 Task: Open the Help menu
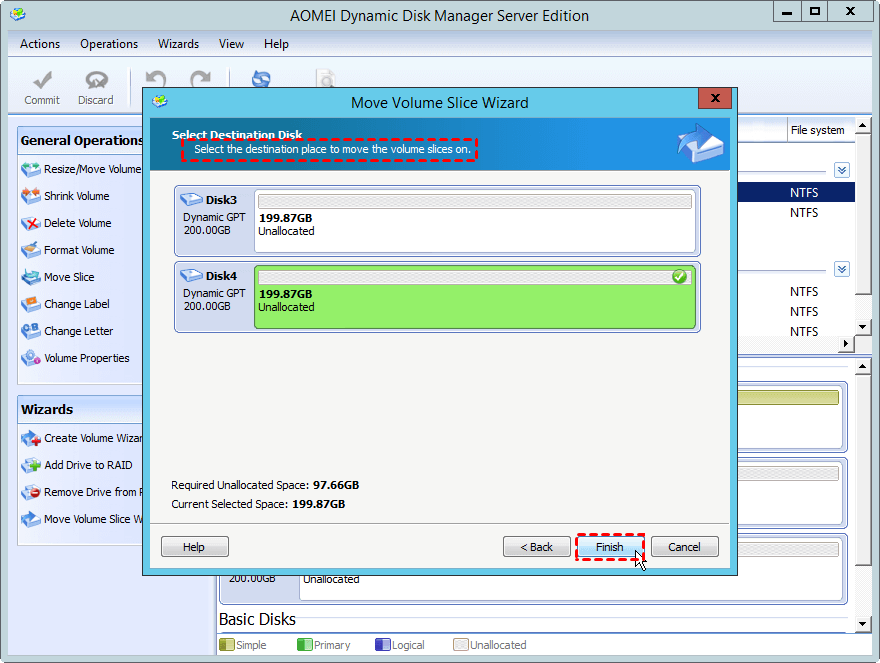[x=276, y=44]
